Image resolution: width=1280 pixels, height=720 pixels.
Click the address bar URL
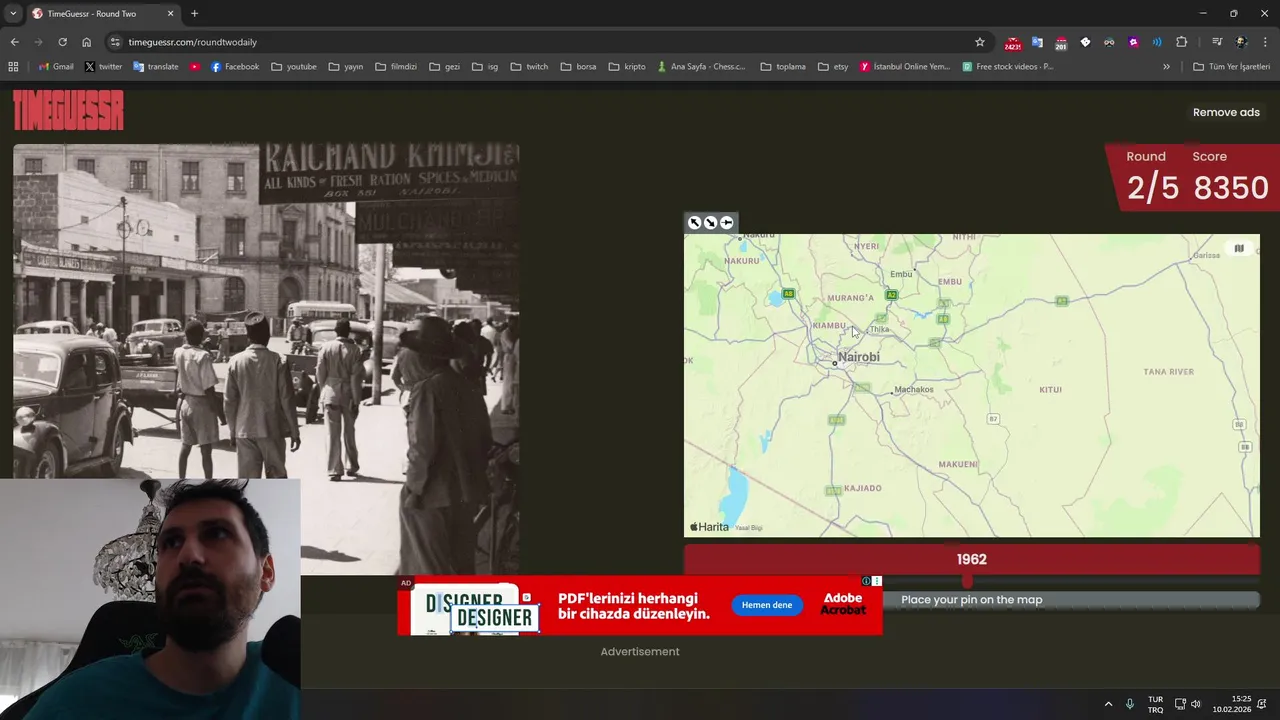[x=193, y=42]
